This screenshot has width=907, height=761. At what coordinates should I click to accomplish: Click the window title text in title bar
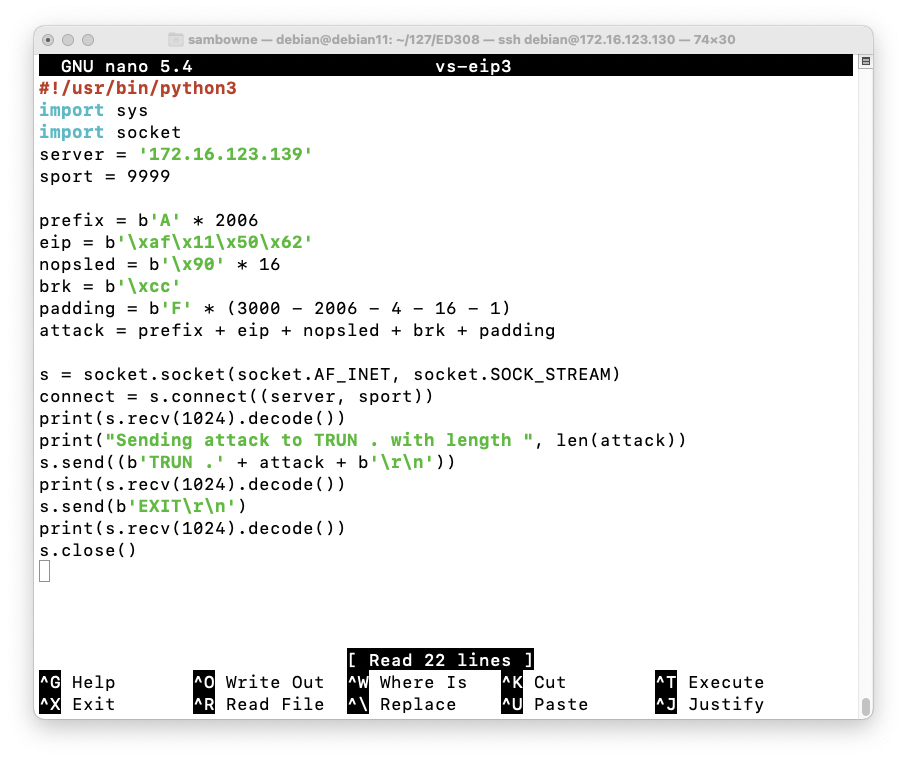click(x=462, y=40)
